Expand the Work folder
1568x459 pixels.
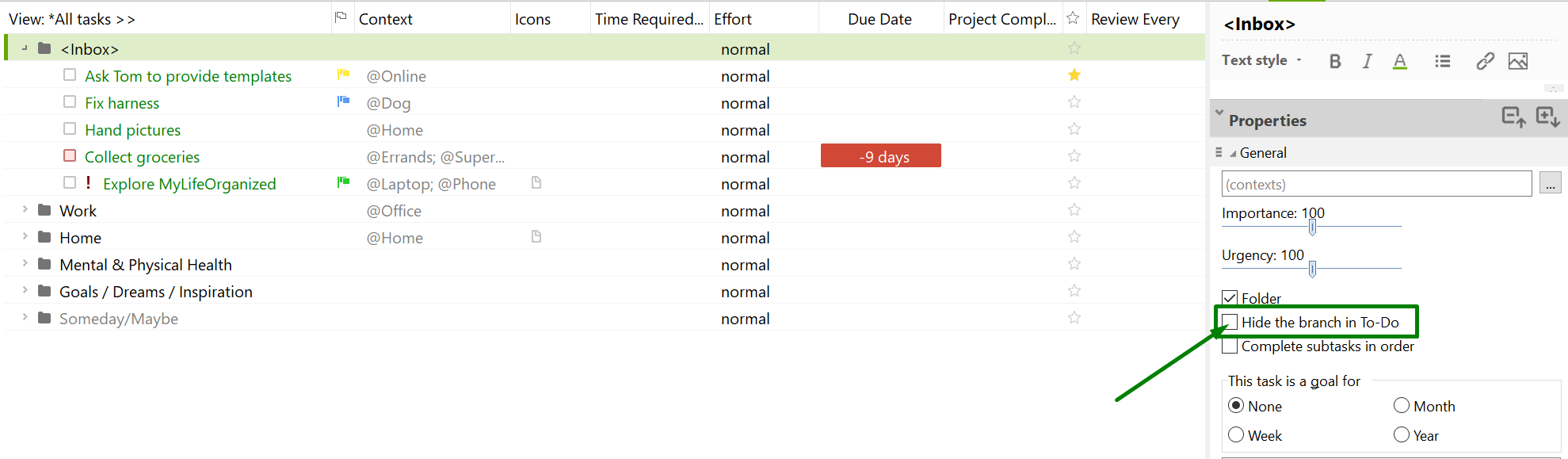(x=25, y=210)
